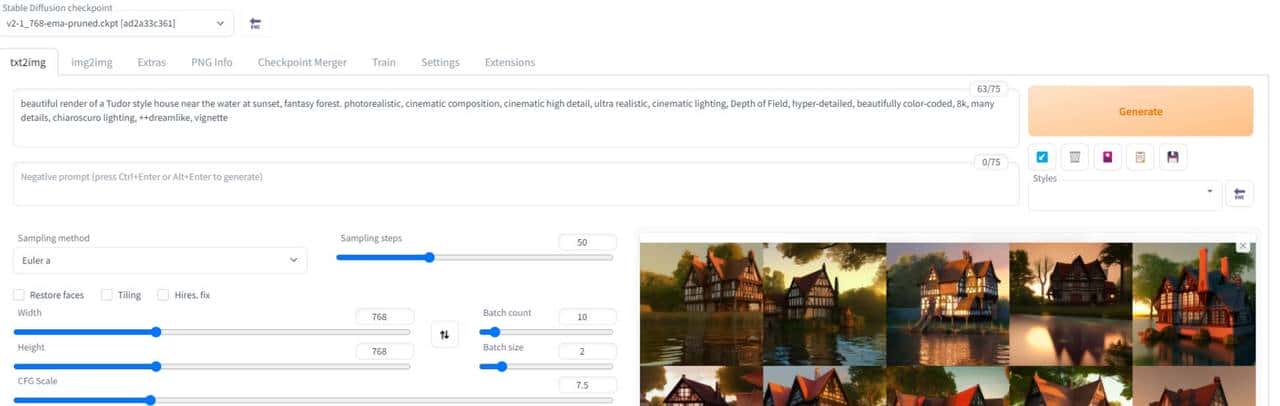Click the blue arrow read-parameters icon

coord(1042,157)
